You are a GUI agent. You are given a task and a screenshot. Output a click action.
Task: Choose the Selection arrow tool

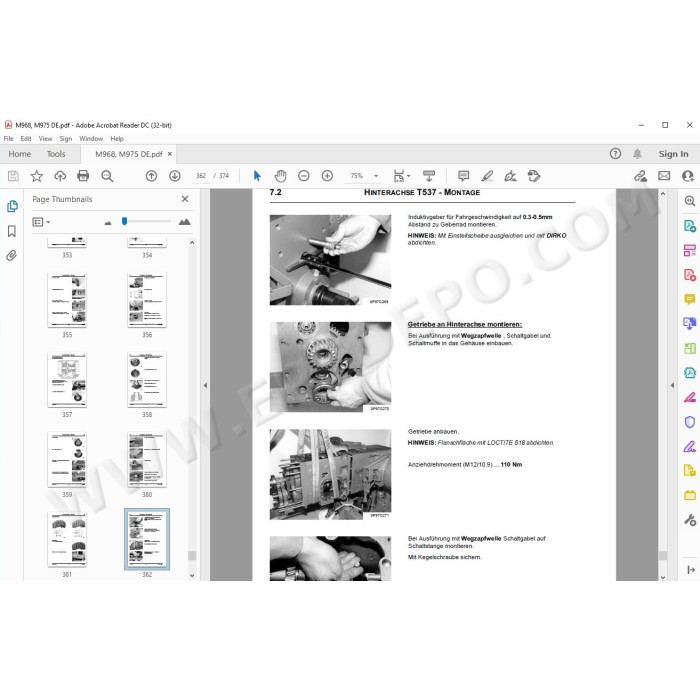pyautogui.click(x=257, y=176)
